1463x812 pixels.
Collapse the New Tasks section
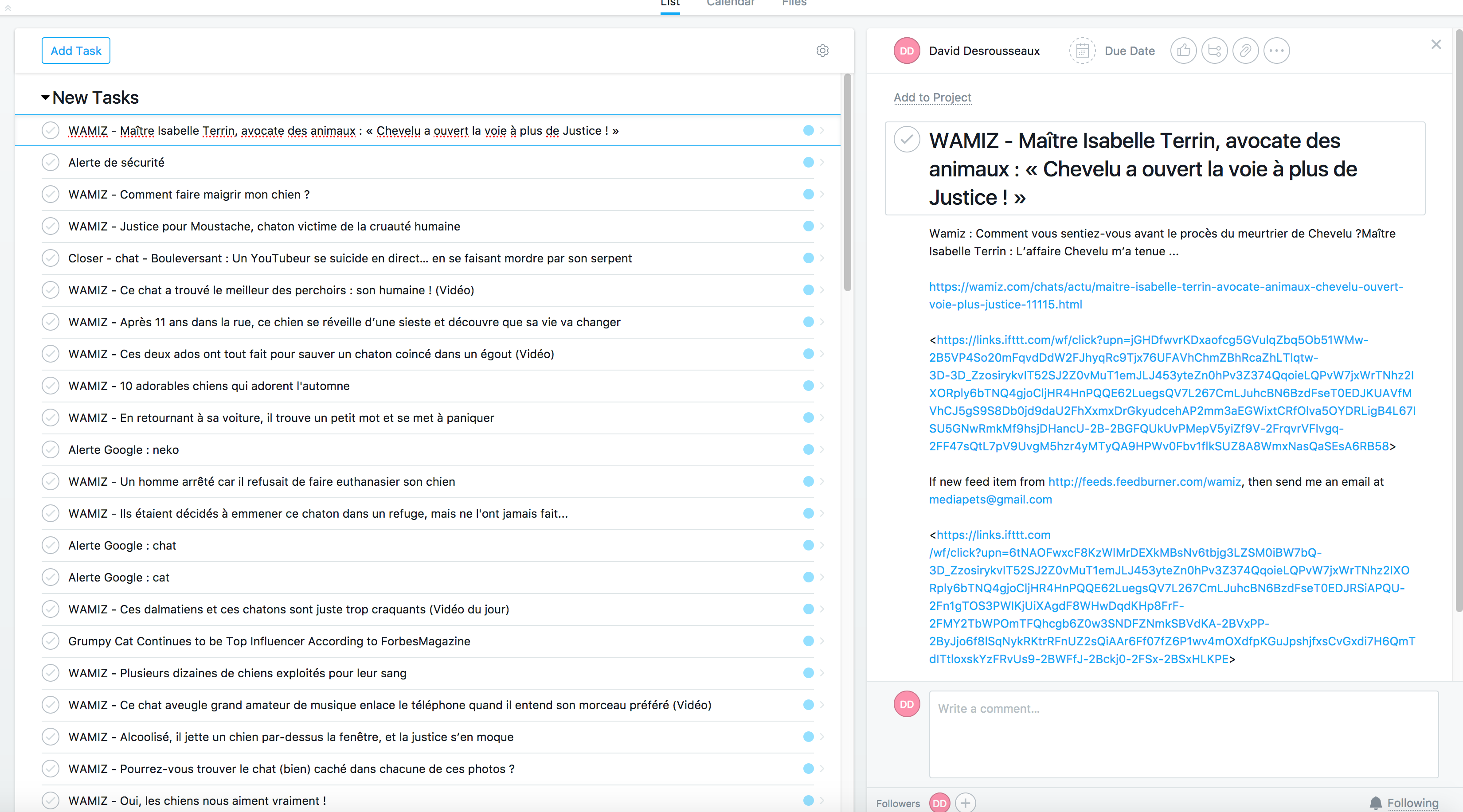45,98
